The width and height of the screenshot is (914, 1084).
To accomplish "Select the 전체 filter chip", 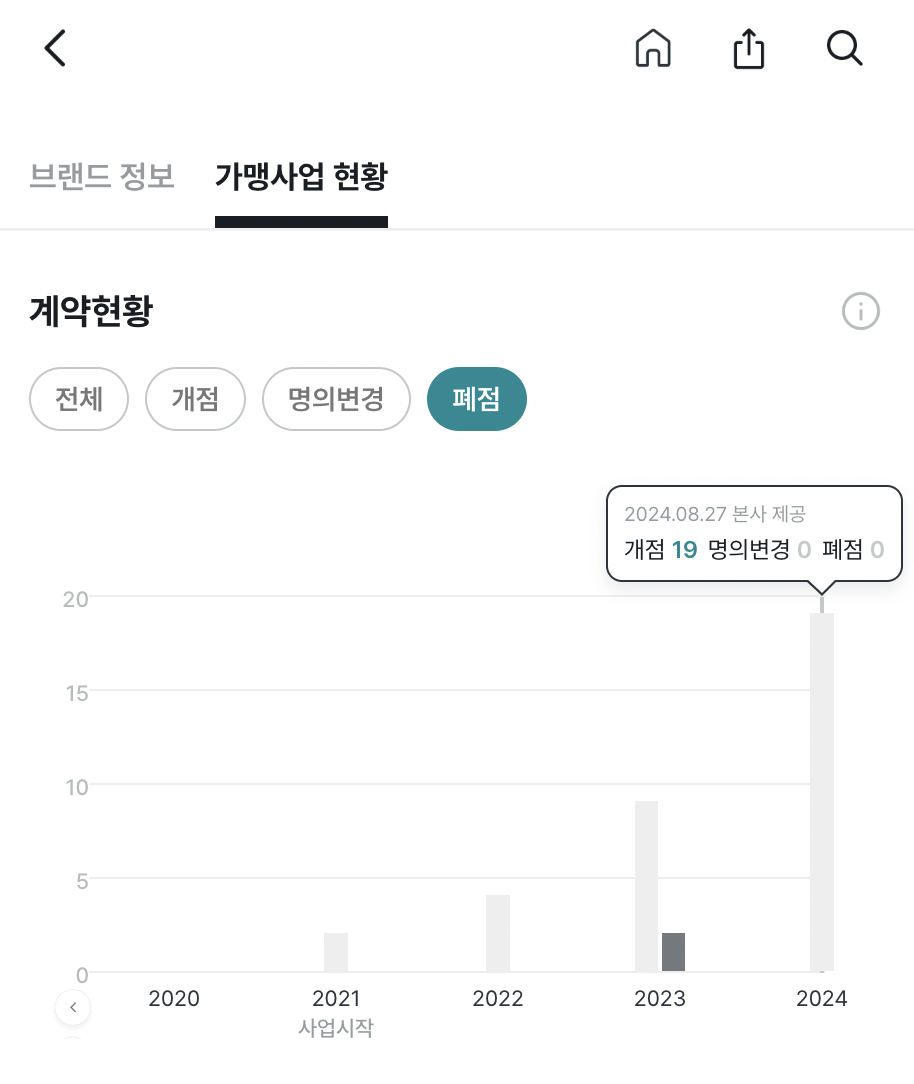I will pyautogui.click(x=80, y=399).
